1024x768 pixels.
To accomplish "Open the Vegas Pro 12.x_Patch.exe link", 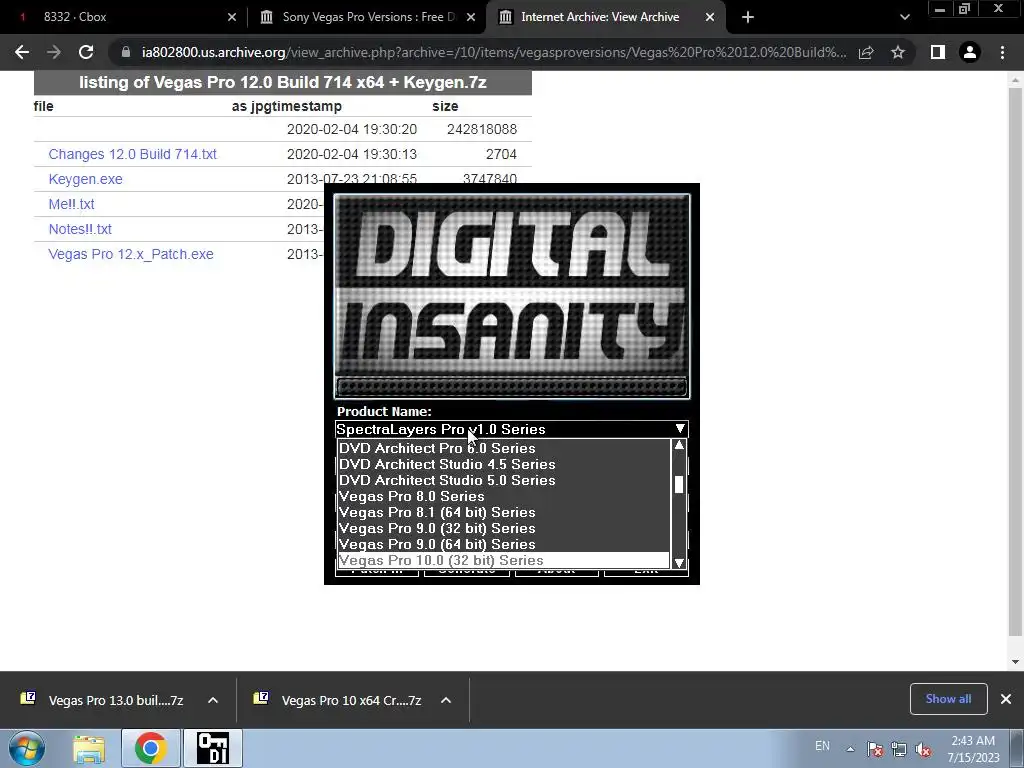I will tap(131, 254).
